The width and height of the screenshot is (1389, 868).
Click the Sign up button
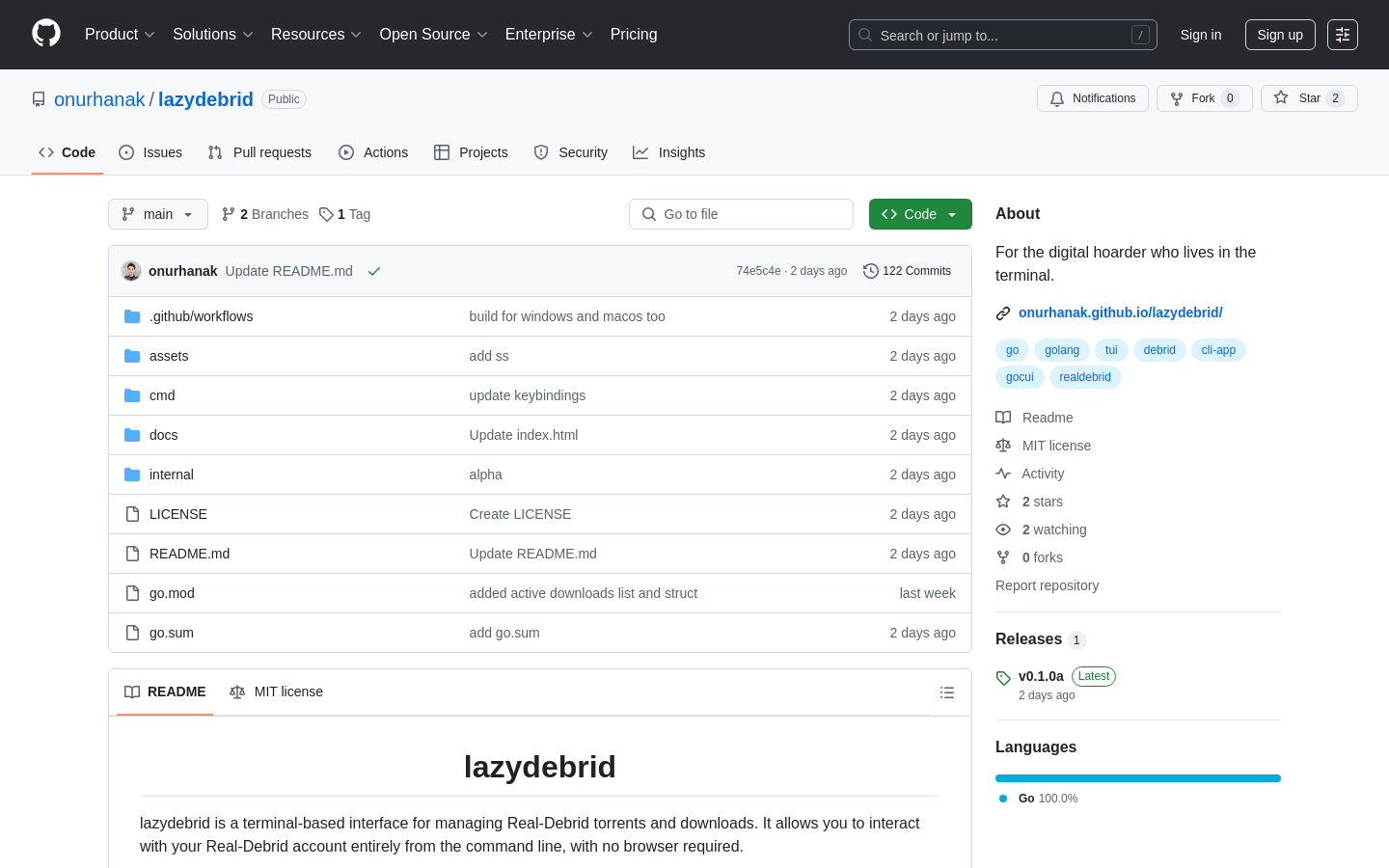click(x=1280, y=35)
